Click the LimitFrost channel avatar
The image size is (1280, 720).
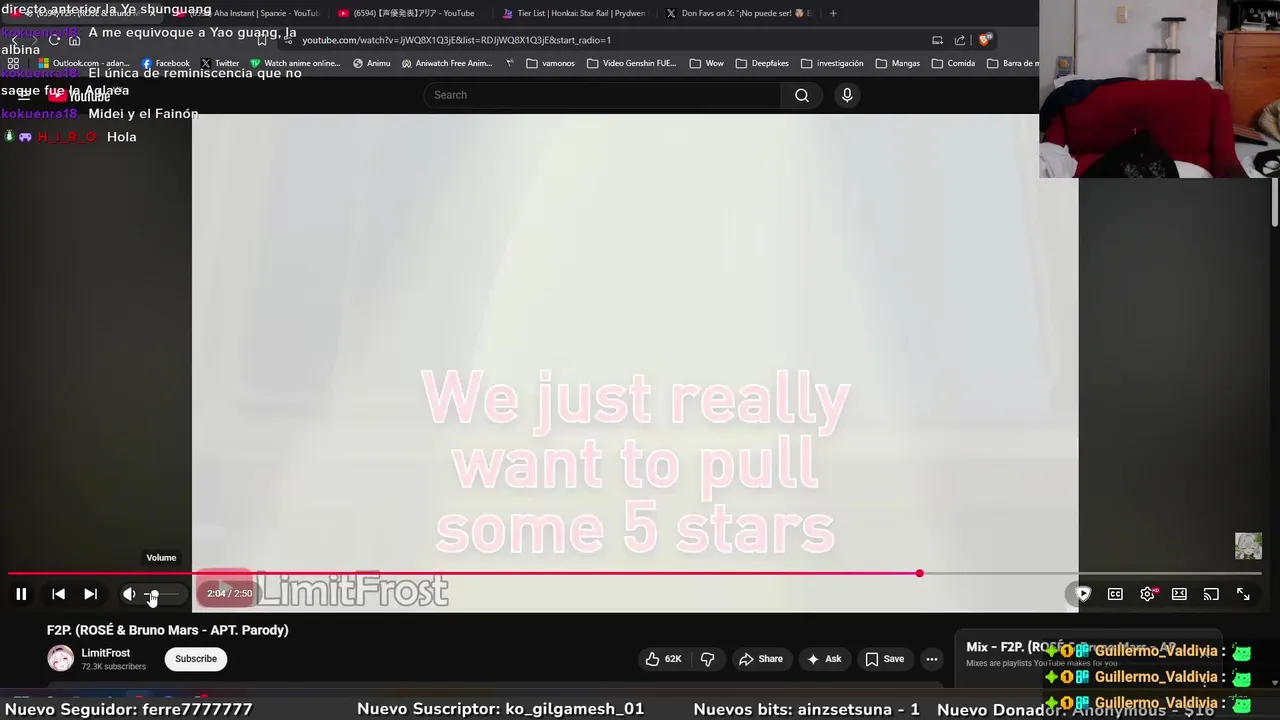tap(61, 658)
